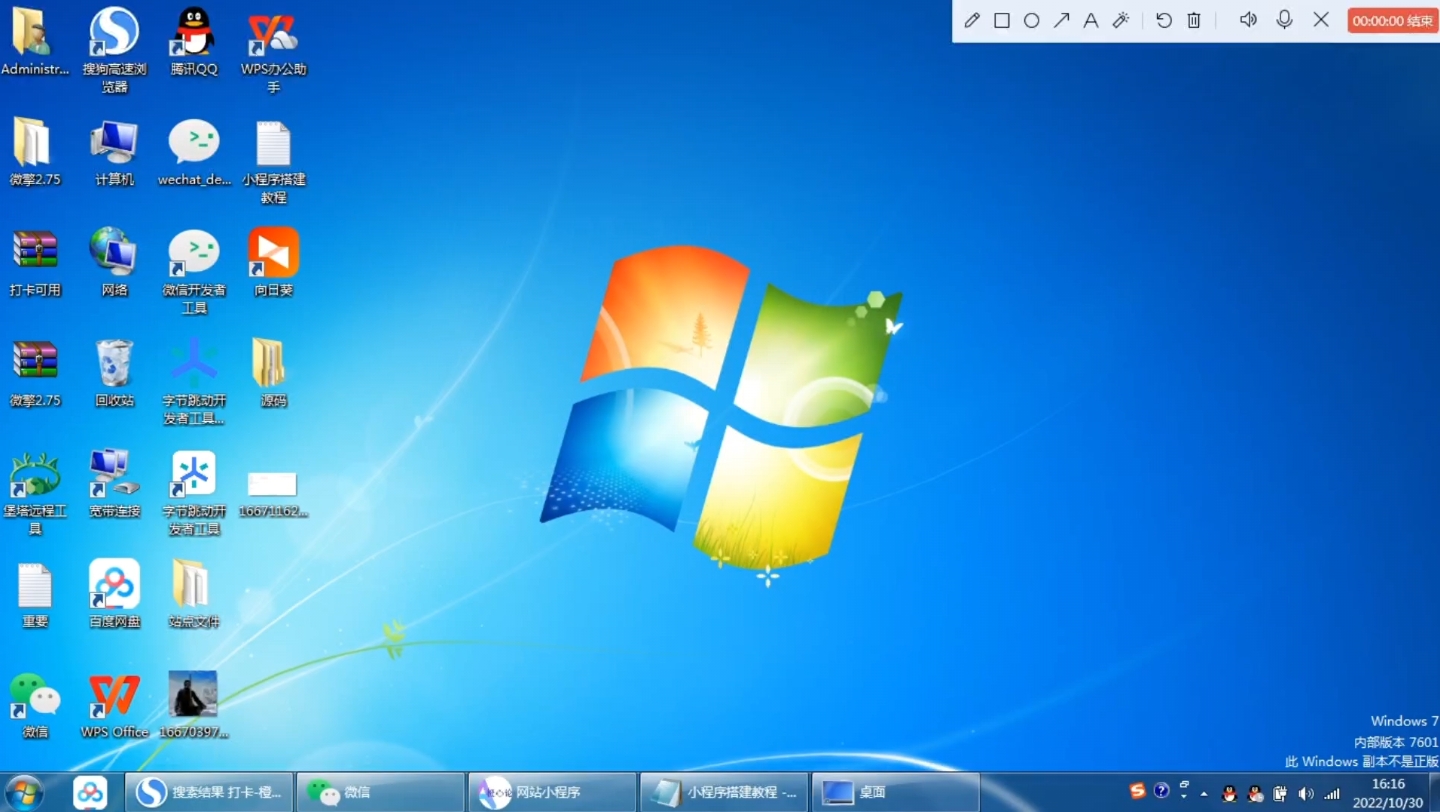Open the clock showing 16:16
Screen dimensions: 1440x812
[1388, 793]
